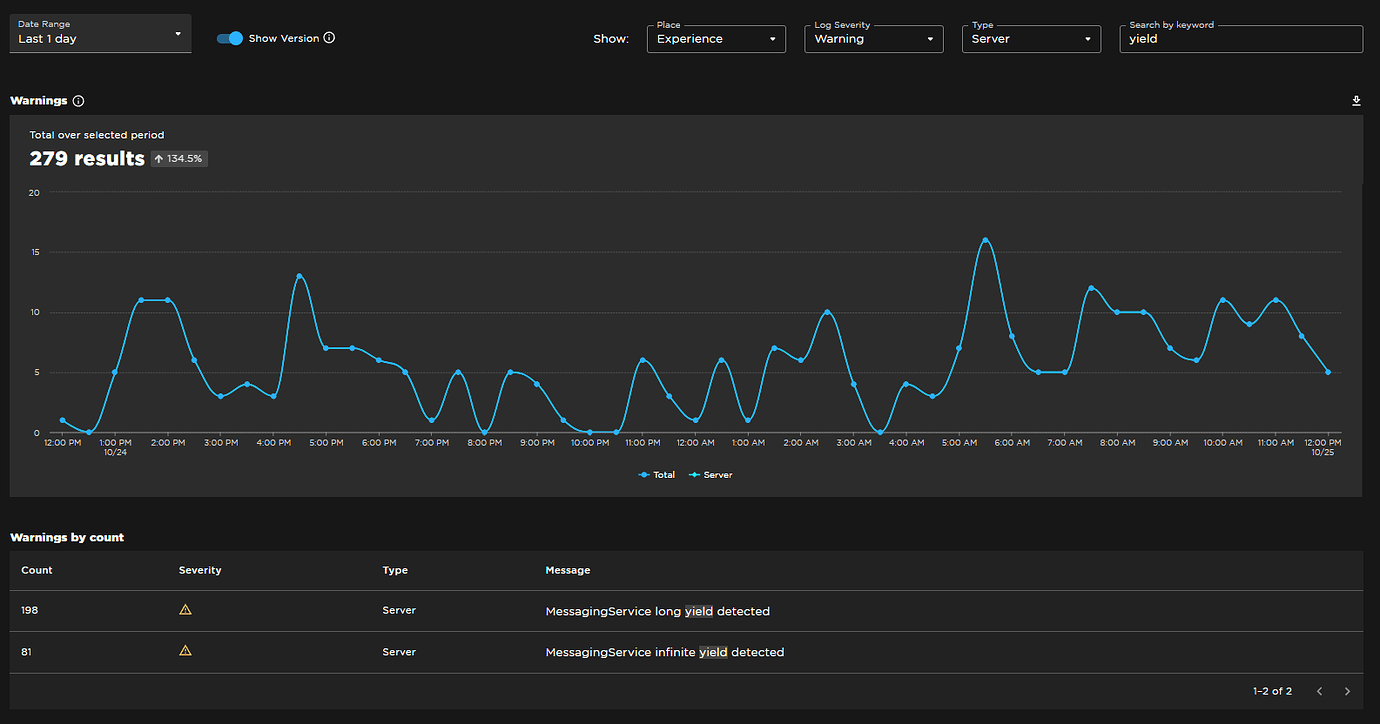Expand the Log Severity dropdown

point(874,39)
